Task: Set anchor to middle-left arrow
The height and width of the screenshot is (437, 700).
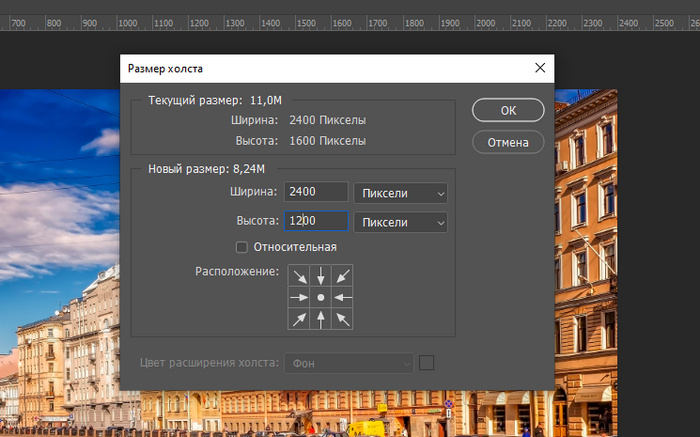Action: 300,298
